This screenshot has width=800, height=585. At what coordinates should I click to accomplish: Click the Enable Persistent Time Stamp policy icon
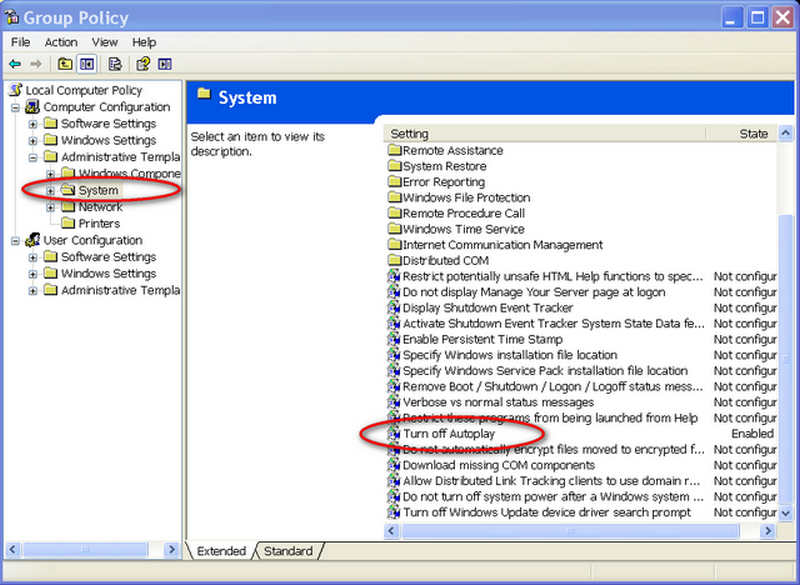pyautogui.click(x=394, y=339)
